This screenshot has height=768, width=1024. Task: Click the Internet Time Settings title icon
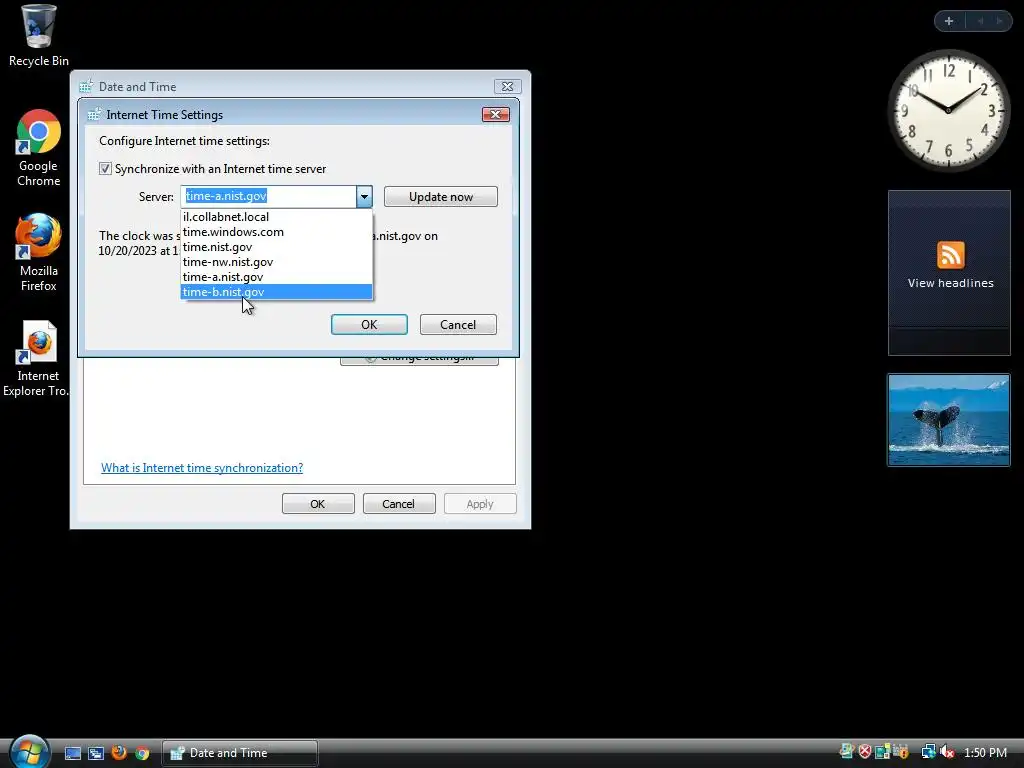(x=94, y=115)
